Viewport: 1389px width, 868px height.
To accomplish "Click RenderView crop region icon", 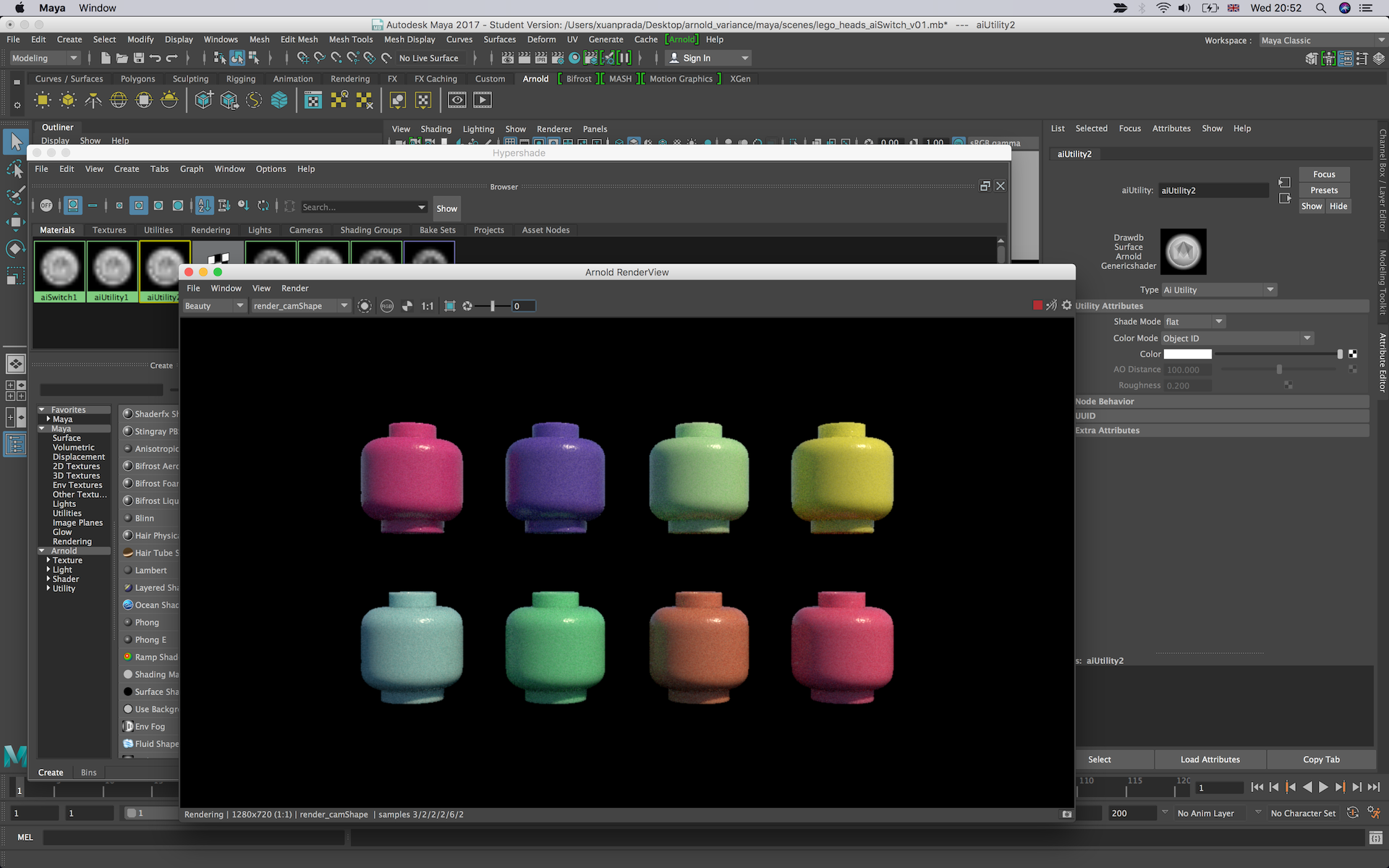I will pyautogui.click(x=449, y=306).
